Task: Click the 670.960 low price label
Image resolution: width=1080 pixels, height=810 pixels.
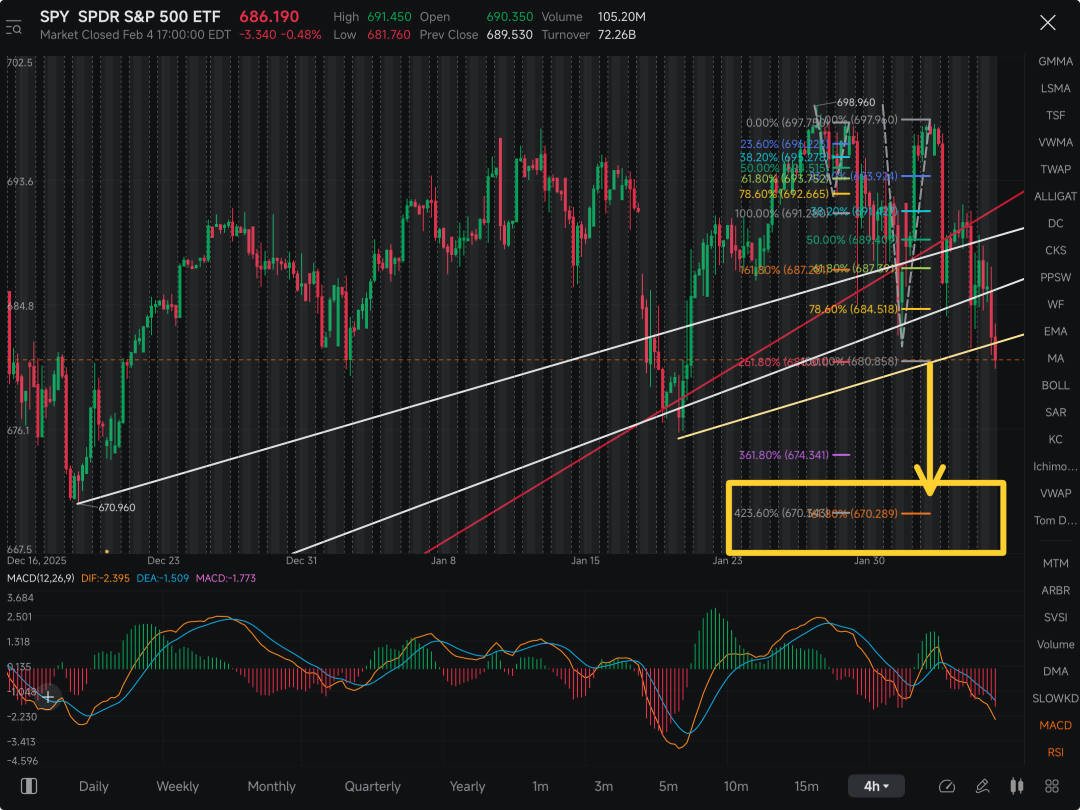Action: (116, 508)
